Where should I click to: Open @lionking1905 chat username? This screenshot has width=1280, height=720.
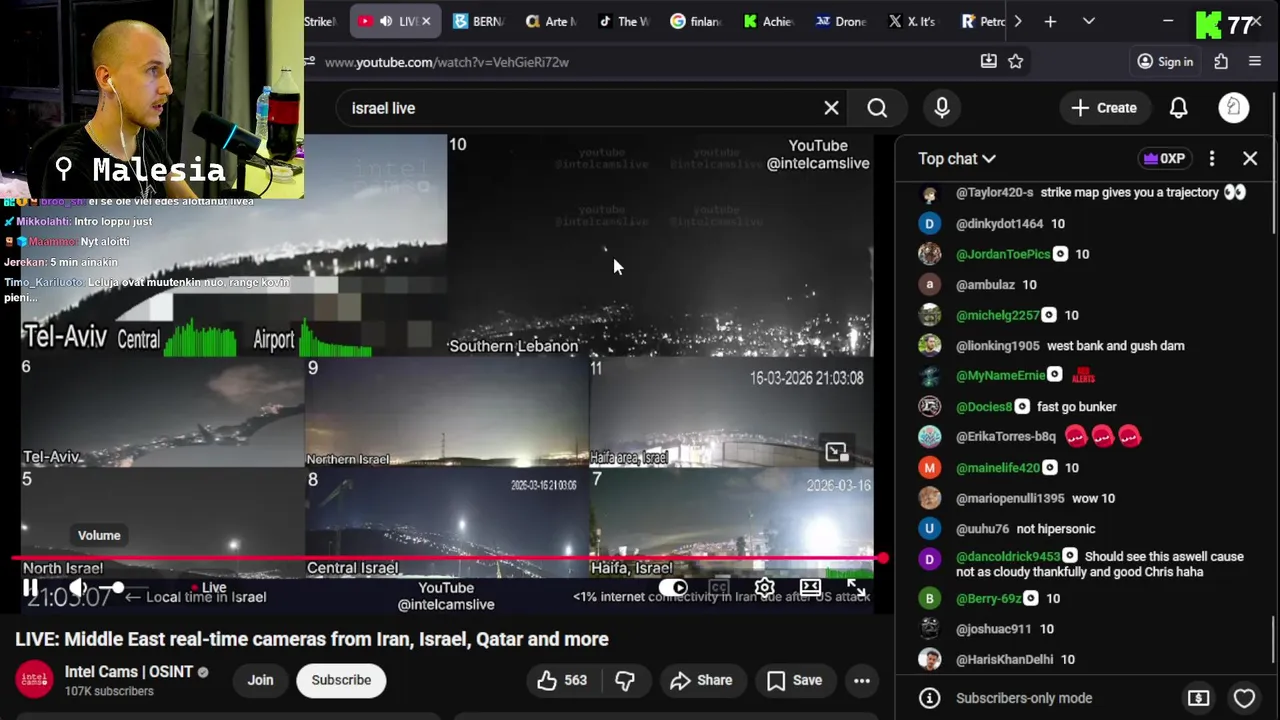coord(998,346)
